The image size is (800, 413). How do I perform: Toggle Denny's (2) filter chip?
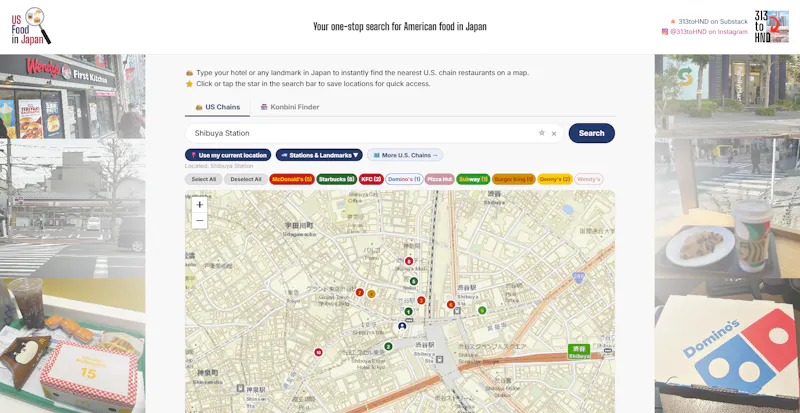pyautogui.click(x=555, y=179)
